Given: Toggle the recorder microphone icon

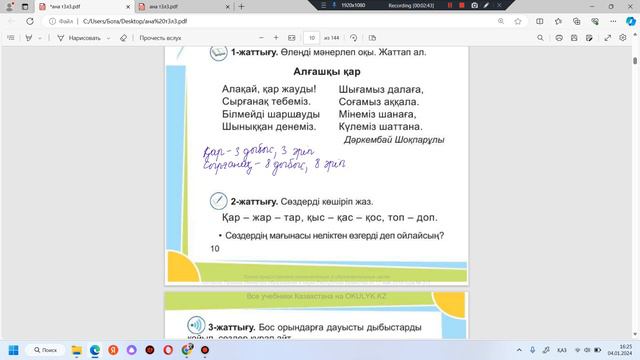Looking at the screenshot, I should click(x=334, y=5).
